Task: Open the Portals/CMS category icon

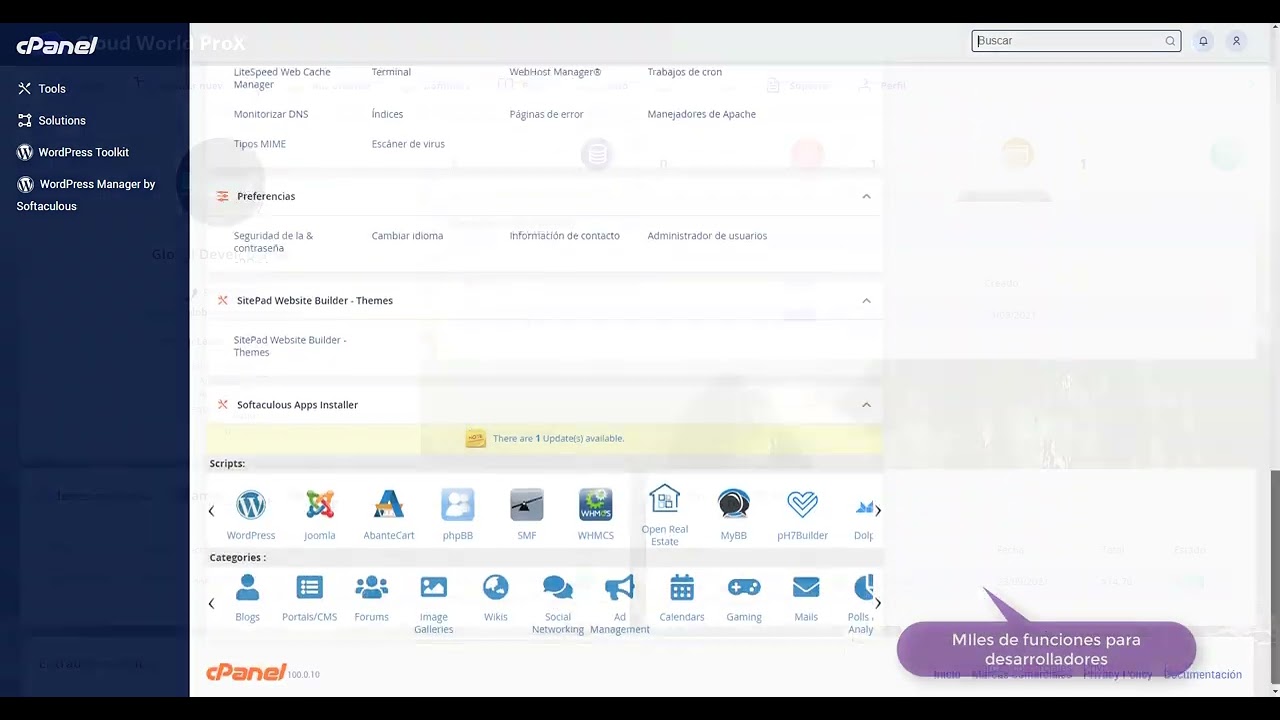Action: [310, 588]
